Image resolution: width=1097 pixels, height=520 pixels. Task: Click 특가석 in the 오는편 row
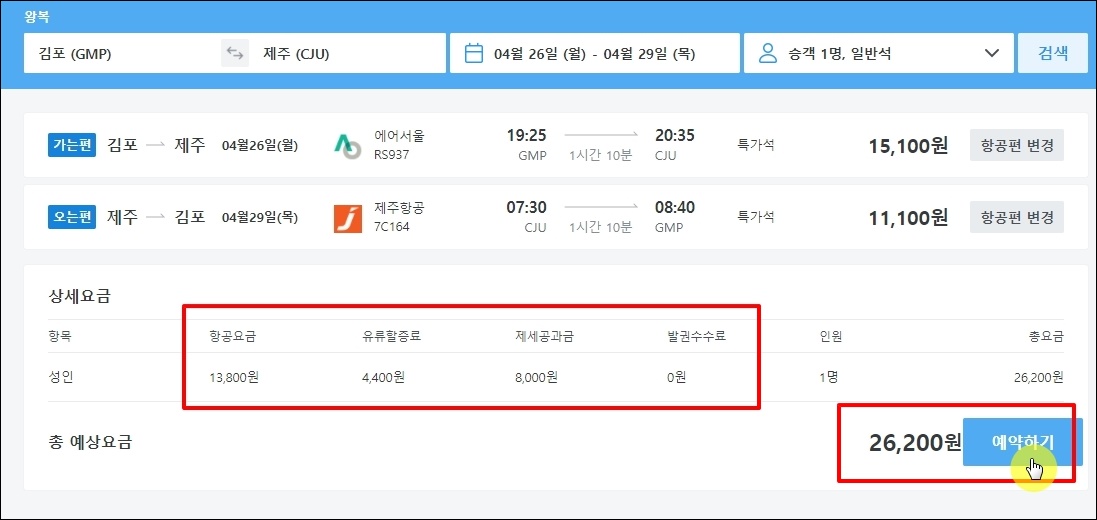coord(756,217)
